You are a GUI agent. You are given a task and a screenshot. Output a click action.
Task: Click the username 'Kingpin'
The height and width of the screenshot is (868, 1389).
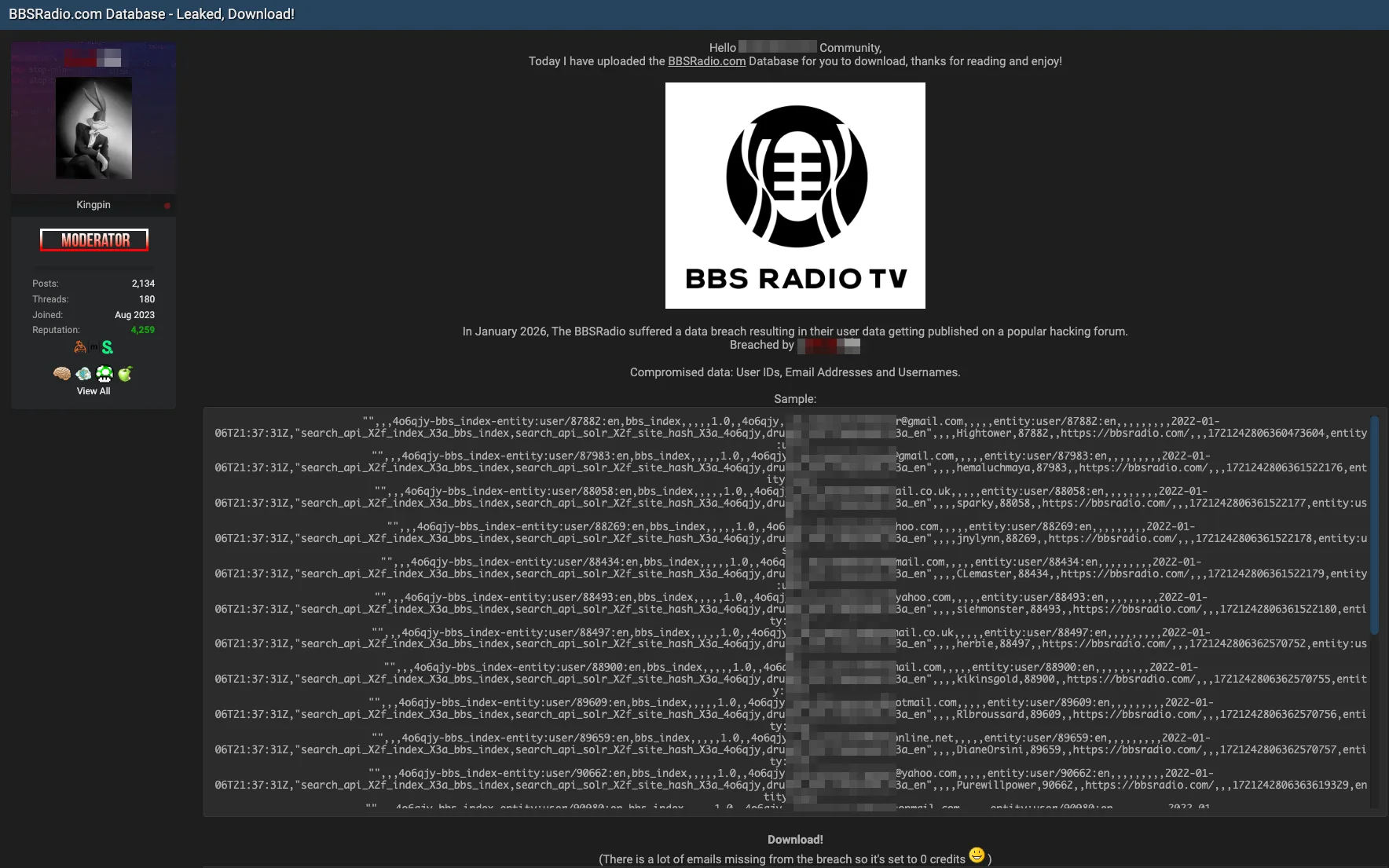93,204
